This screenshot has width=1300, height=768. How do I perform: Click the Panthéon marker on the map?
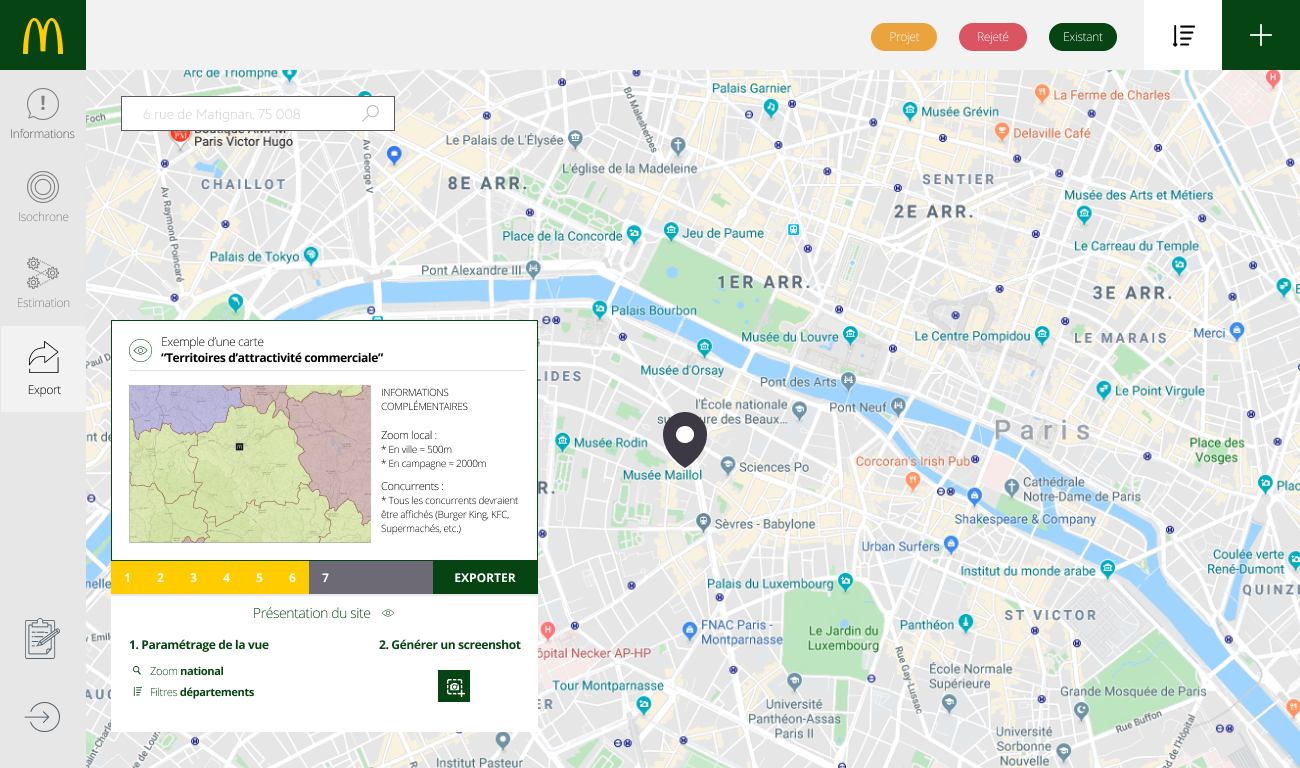pos(965,623)
